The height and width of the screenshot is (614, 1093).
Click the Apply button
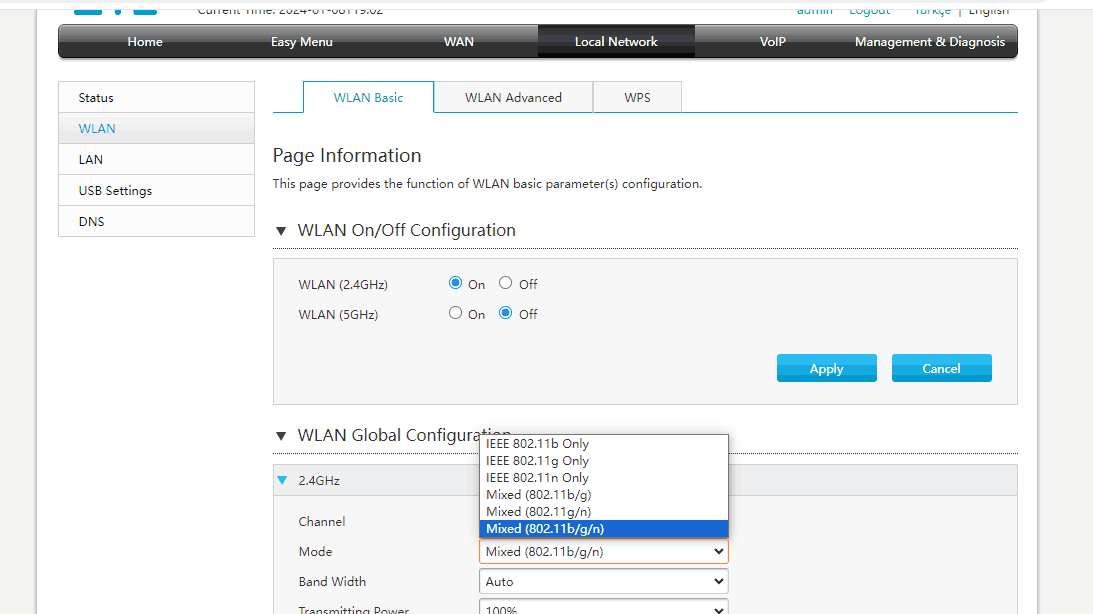click(x=826, y=369)
